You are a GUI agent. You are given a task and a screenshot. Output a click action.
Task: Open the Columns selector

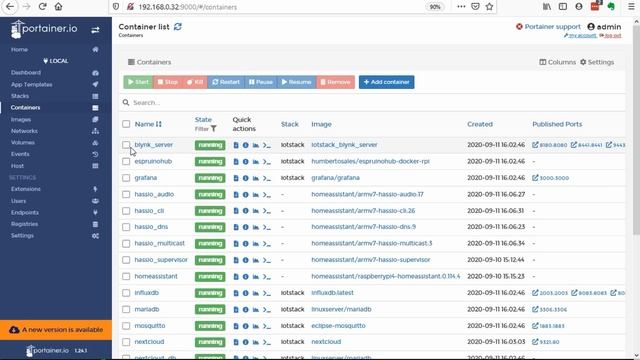(557, 62)
